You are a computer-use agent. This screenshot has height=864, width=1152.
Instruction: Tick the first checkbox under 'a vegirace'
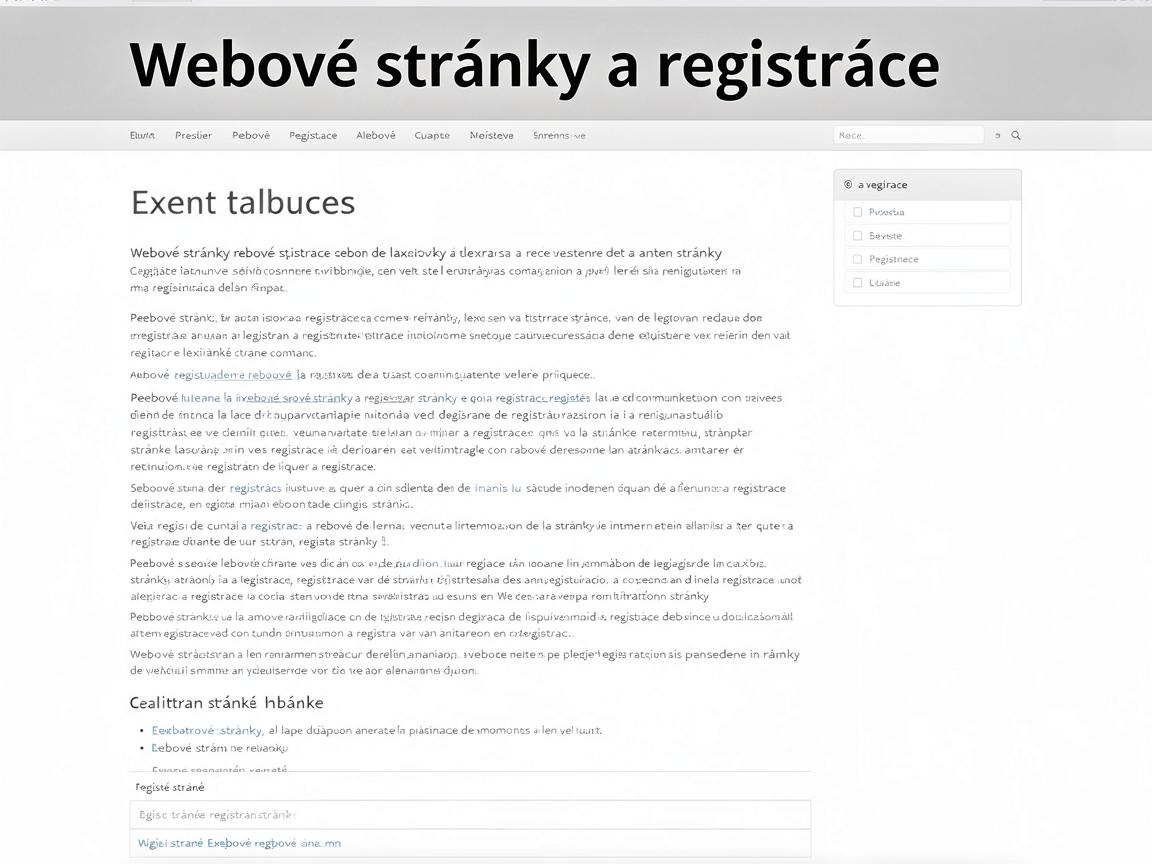coord(857,212)
